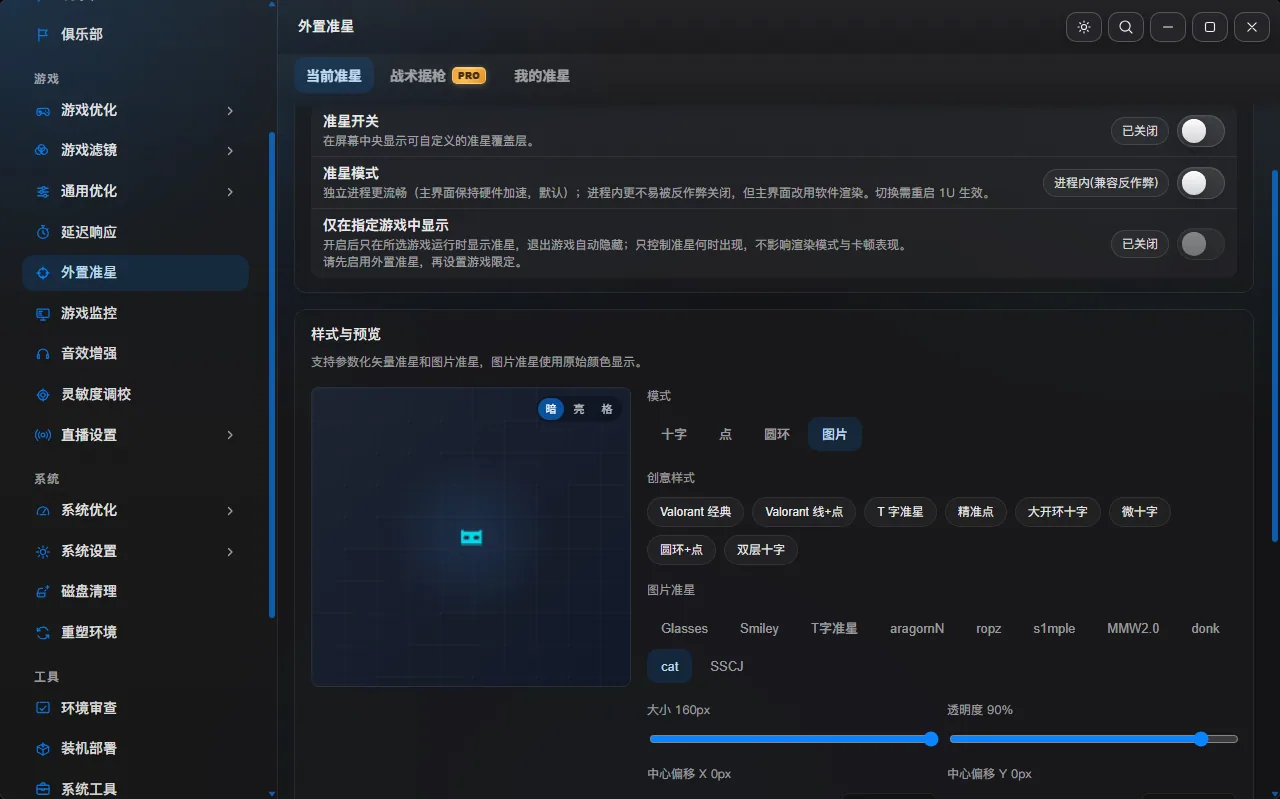Open search with the magnifier icon
1280x799 pixels.
click(1126, 27)
